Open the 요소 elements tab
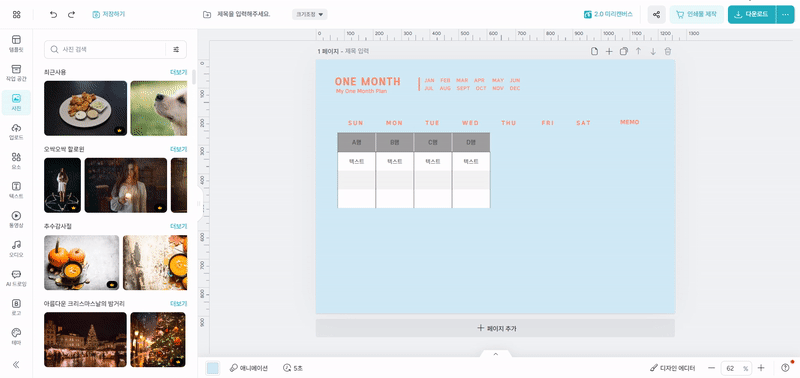Image resolution: width=800 pixels, height=378 pixels. pos(16,161)
